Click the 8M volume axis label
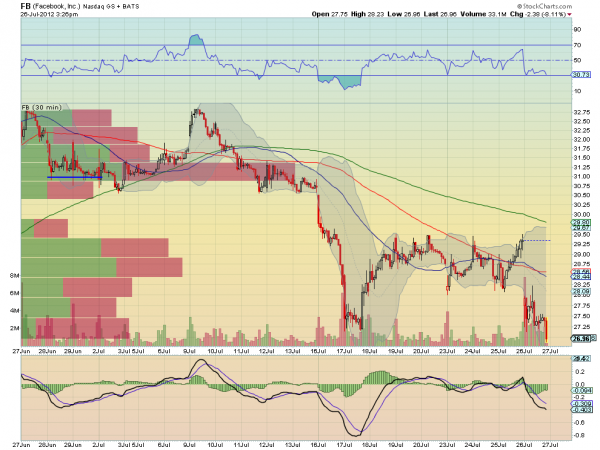The height and width of the screenshot is (450, 600). (x=14, y=276)
